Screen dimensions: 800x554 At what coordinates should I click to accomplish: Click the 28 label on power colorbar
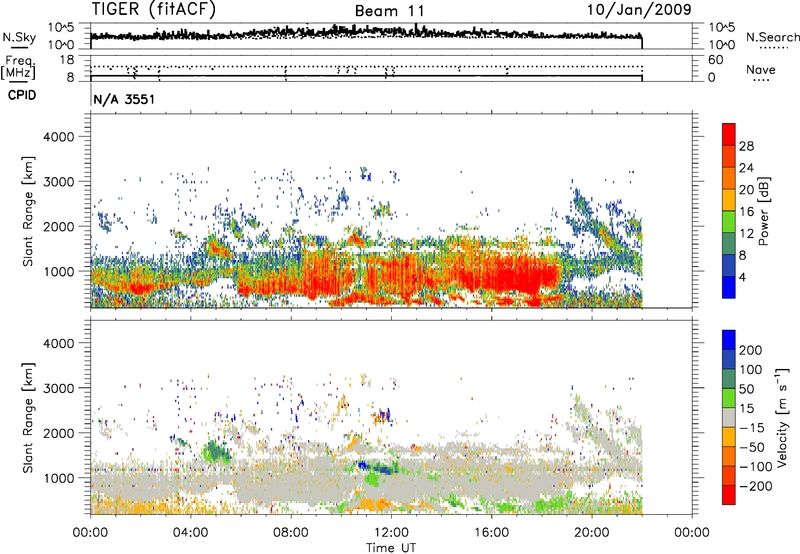[x=746, y=146]
